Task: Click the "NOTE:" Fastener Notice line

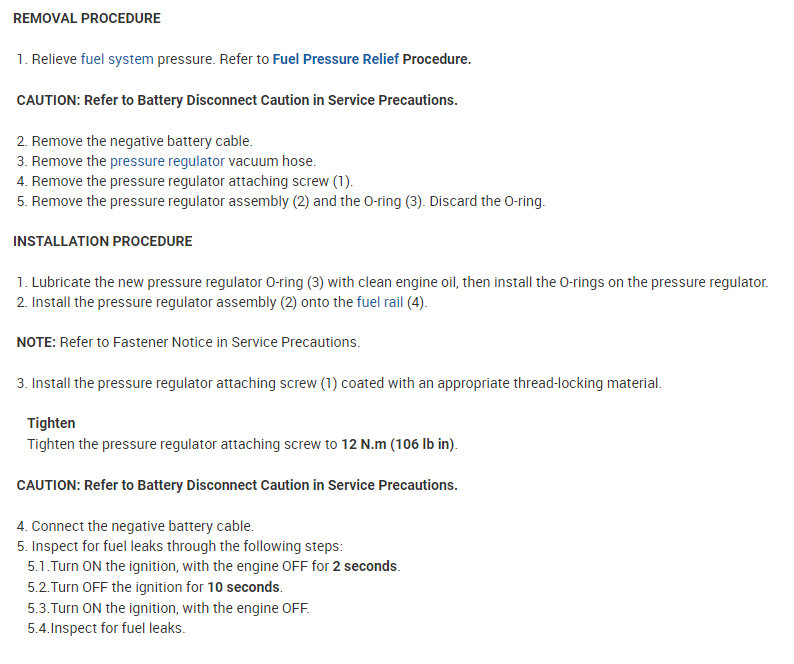Action: pyautogui.click(x=188, y=342)
